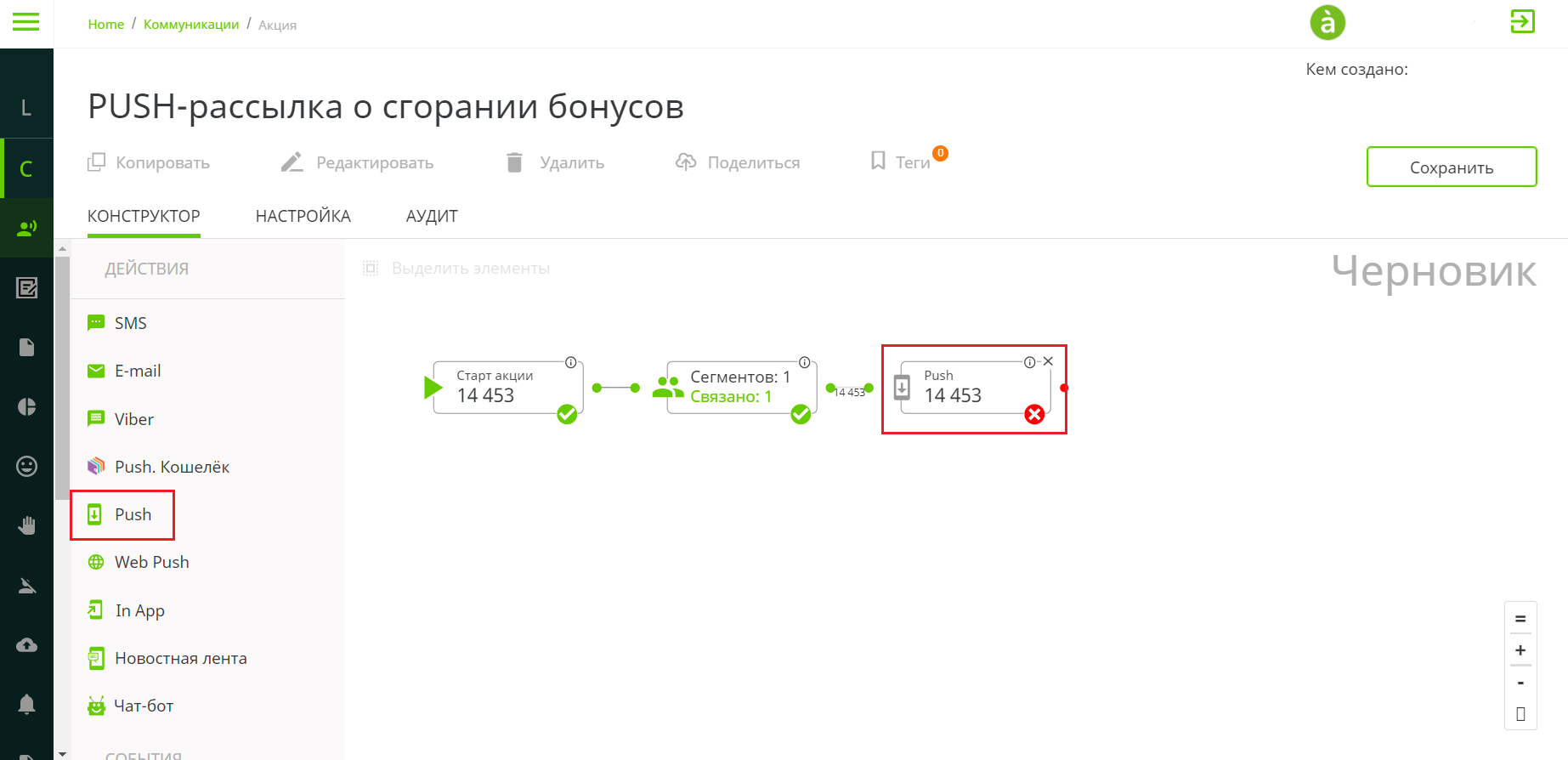
Task: Open the smiley face sidebar section
Action: [27, 466]
